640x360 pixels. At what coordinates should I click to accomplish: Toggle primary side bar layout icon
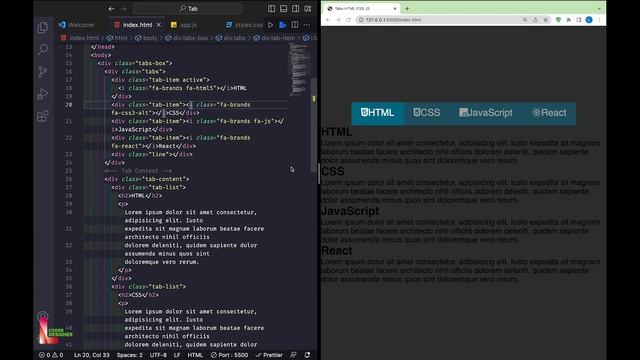point(271,9)
